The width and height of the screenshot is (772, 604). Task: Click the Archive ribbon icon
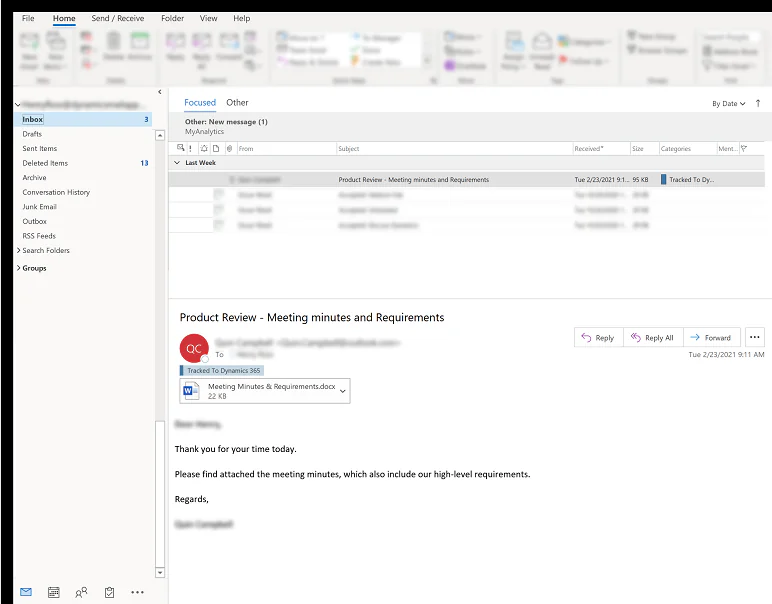(x=140, y=41)
